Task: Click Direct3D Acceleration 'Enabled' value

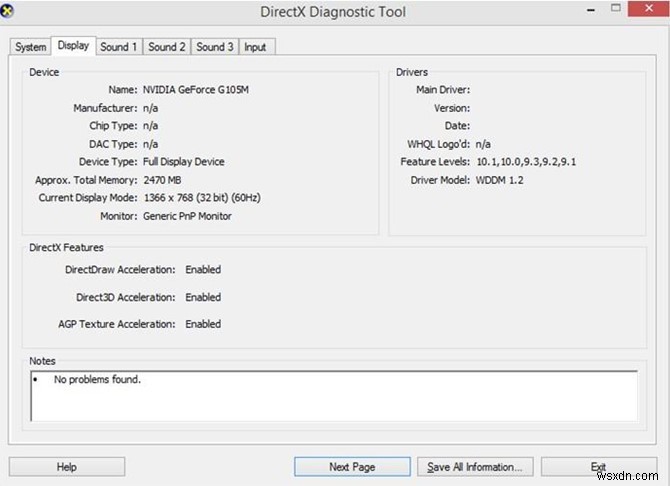Action: coord(203,297)
